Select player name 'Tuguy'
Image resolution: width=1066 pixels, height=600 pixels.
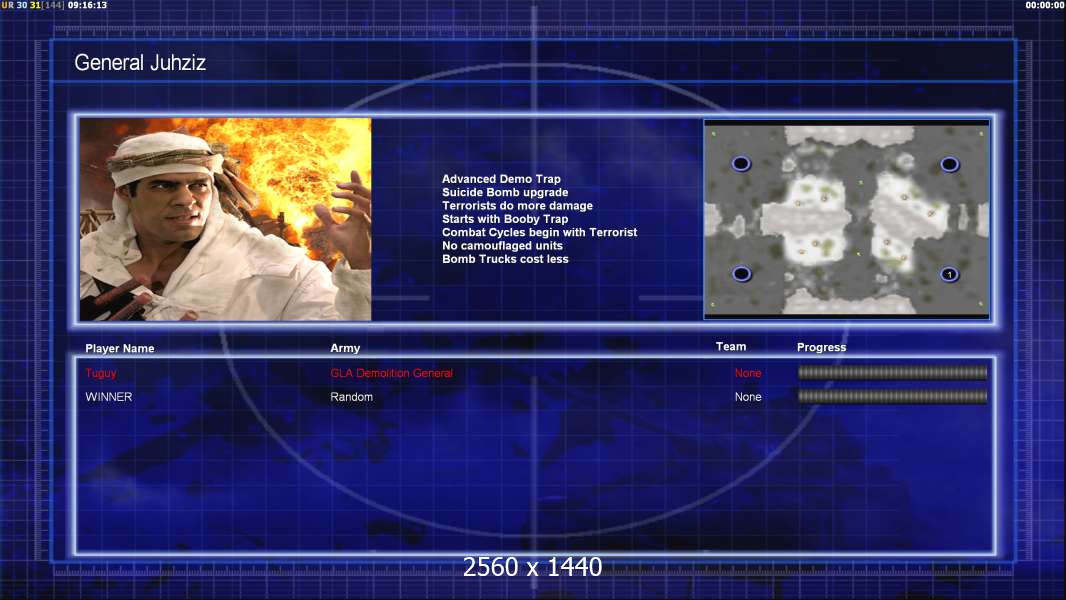101,373
